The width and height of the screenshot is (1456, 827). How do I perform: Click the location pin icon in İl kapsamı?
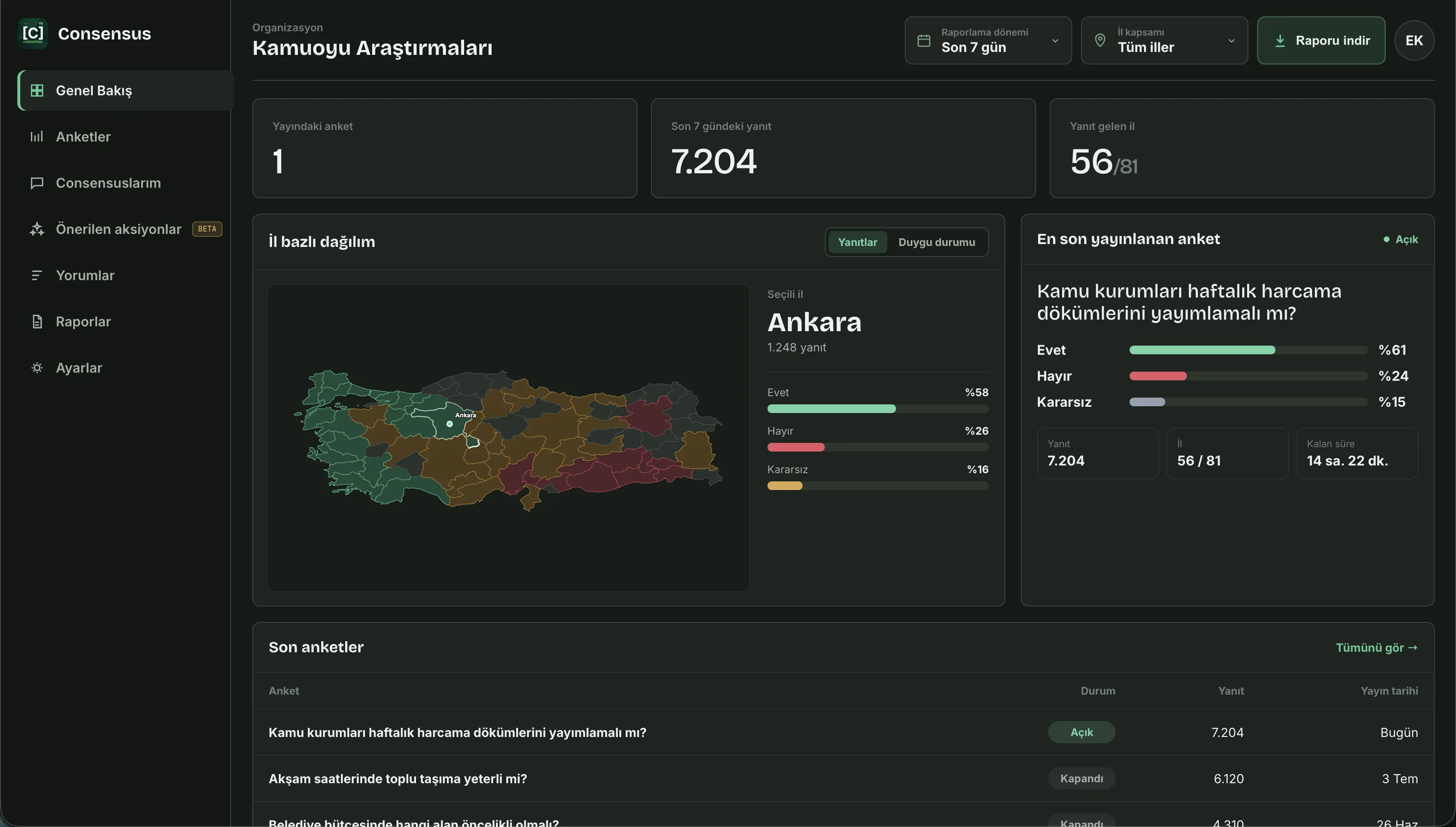click(1100, 40)
